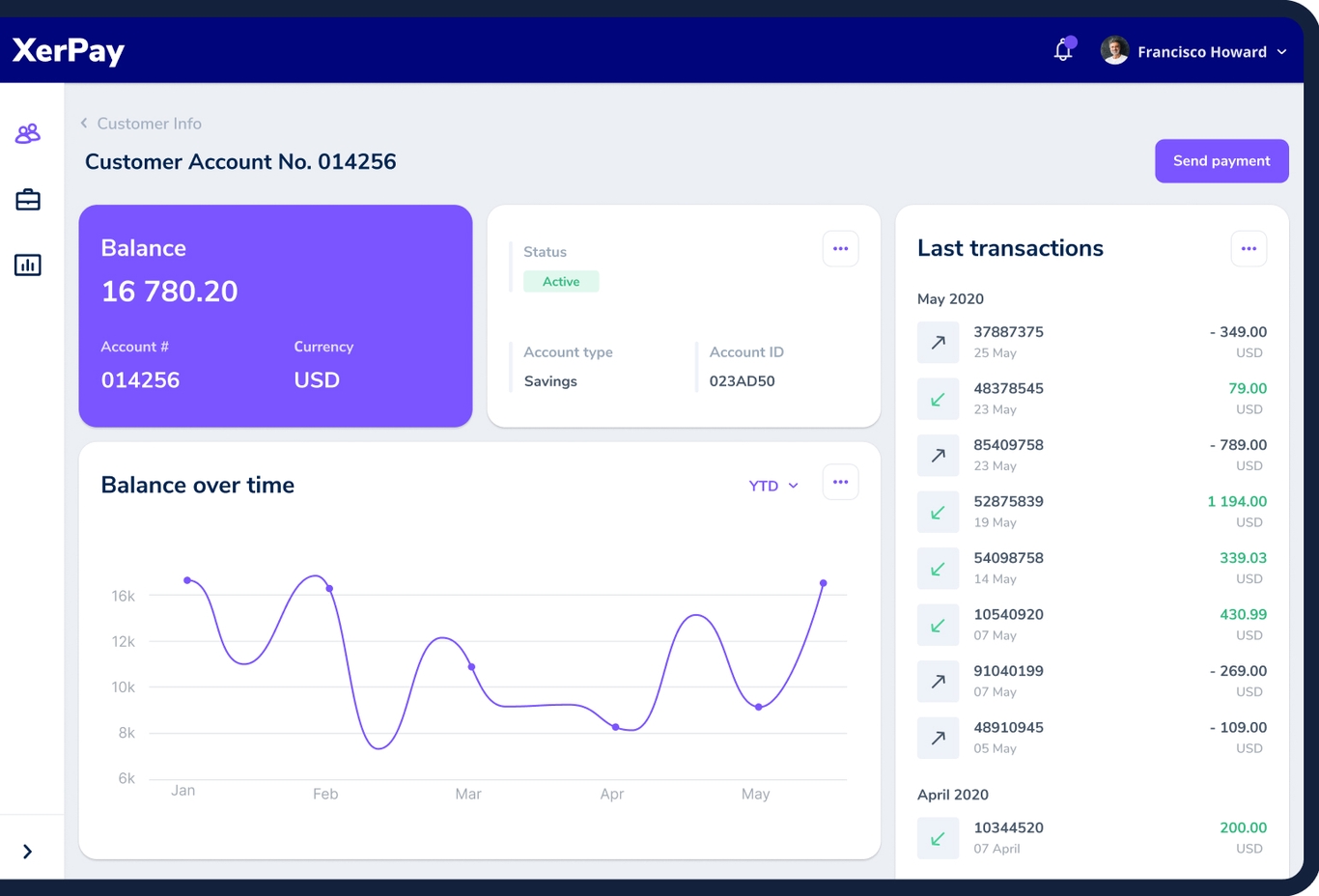Image resolution: width=1319 pixels, height=896 pixels.
Task: Open the notification bell
Action: pyautogui.click(x=1064, y=50)
